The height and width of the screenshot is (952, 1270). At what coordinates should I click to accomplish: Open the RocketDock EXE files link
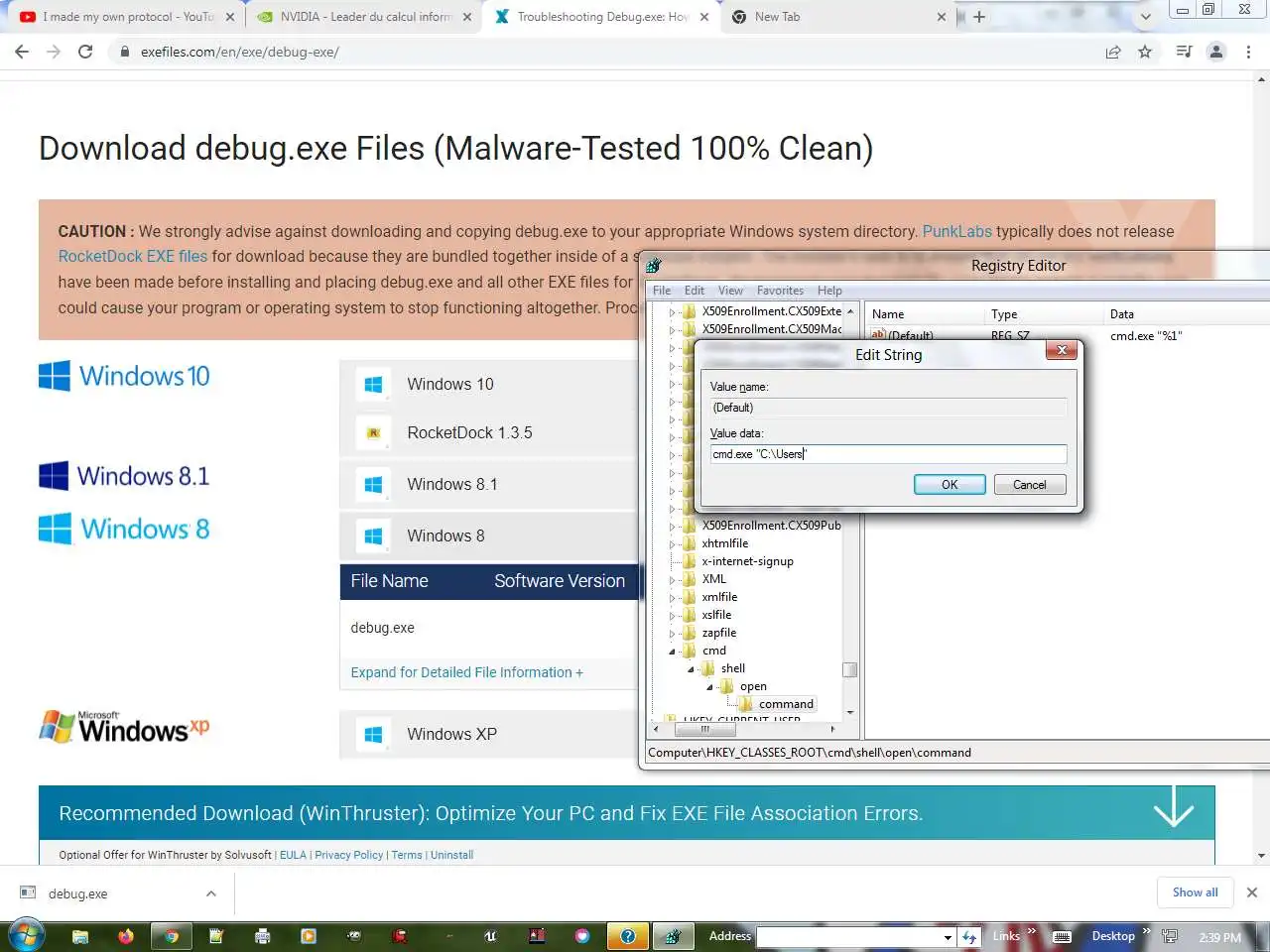click(x=133, y=256)
